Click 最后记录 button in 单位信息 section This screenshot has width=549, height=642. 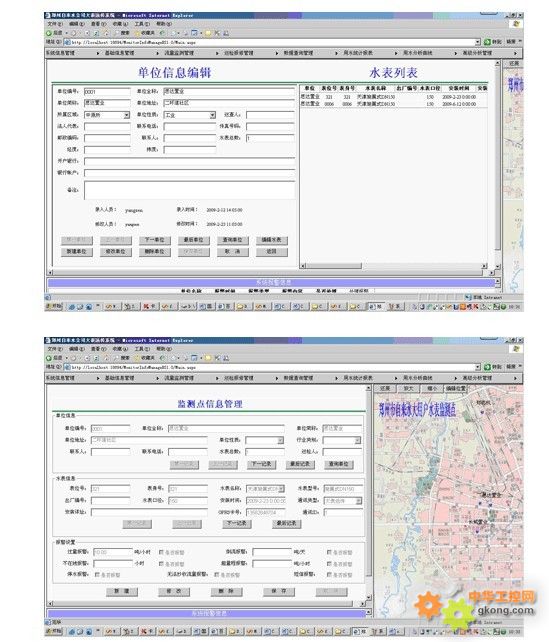point(300,464)
